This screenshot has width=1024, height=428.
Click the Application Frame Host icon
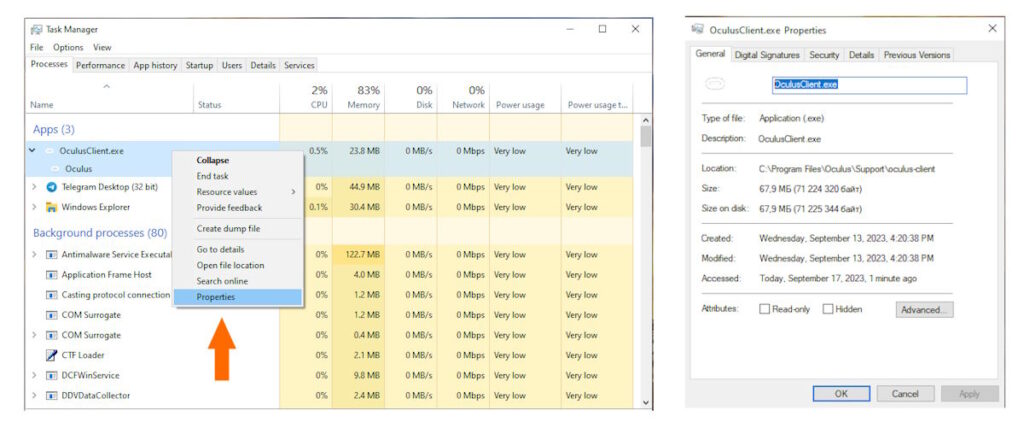tap(52, 275)
